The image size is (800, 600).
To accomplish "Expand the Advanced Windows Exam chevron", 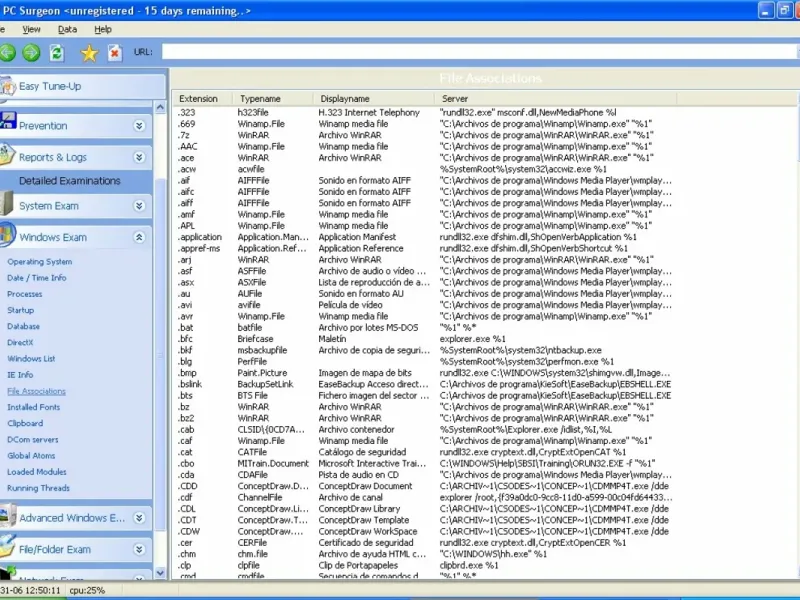I will 139,518.
